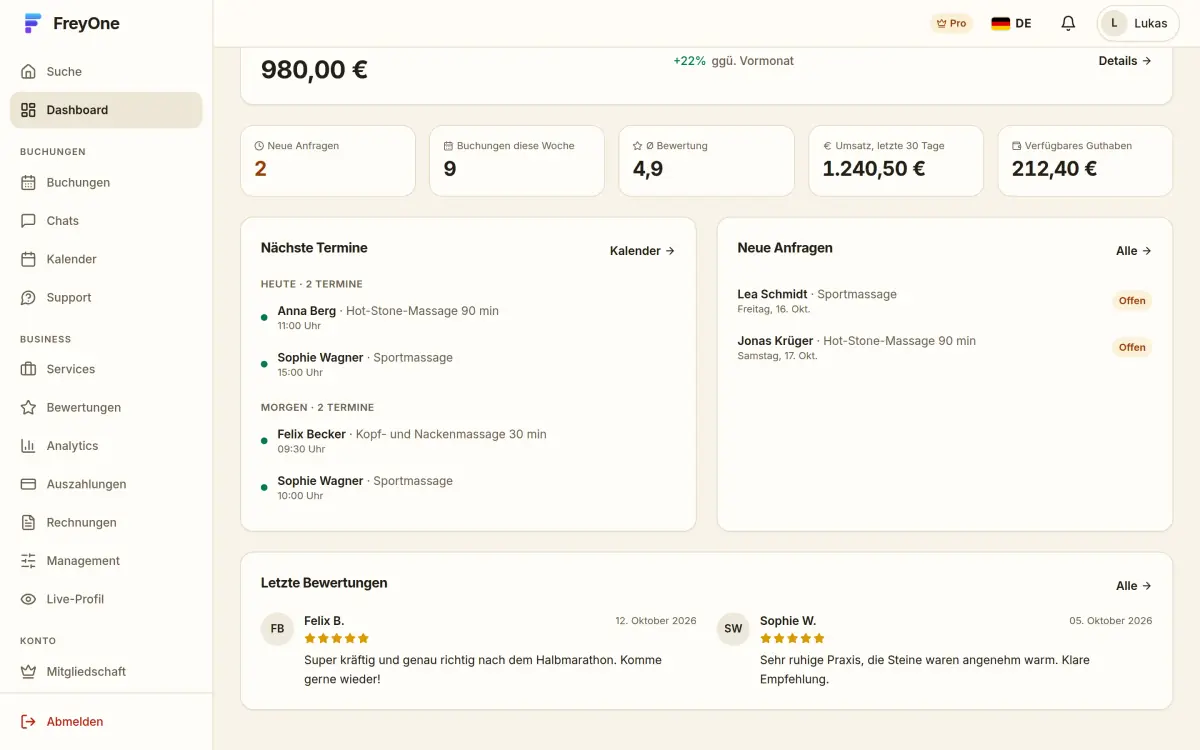Click the Kalender link in Nächste Termine
The image size is (1200, 750).
tap(642, 251)
